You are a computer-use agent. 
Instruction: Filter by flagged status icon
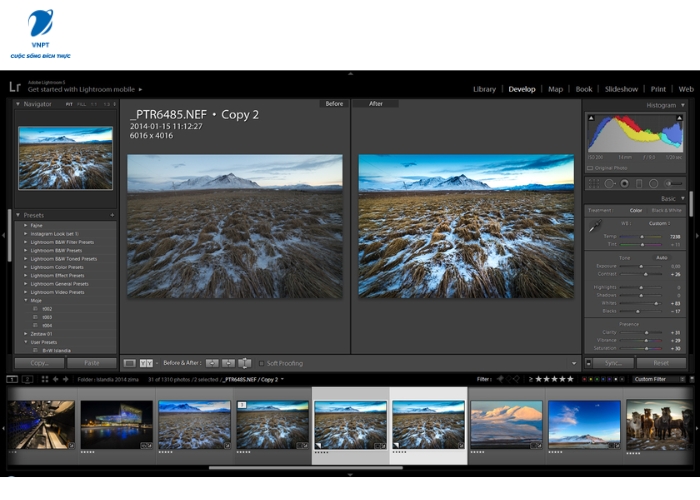tap(500, 379)
